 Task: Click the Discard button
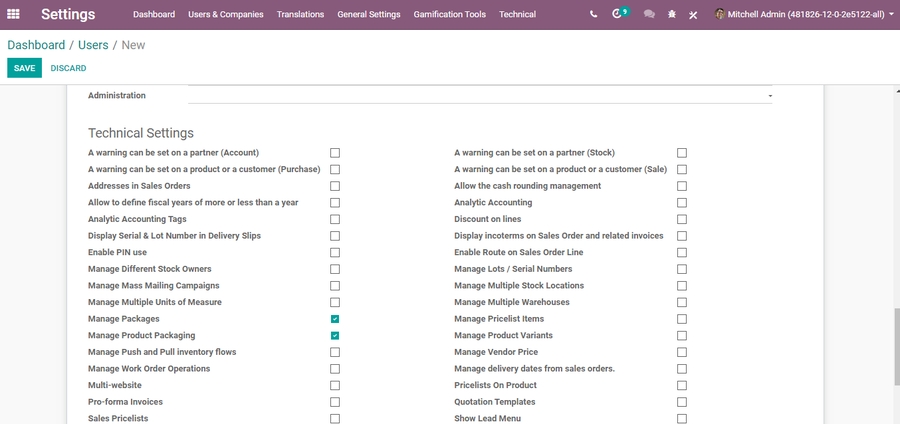click(68, 68)
